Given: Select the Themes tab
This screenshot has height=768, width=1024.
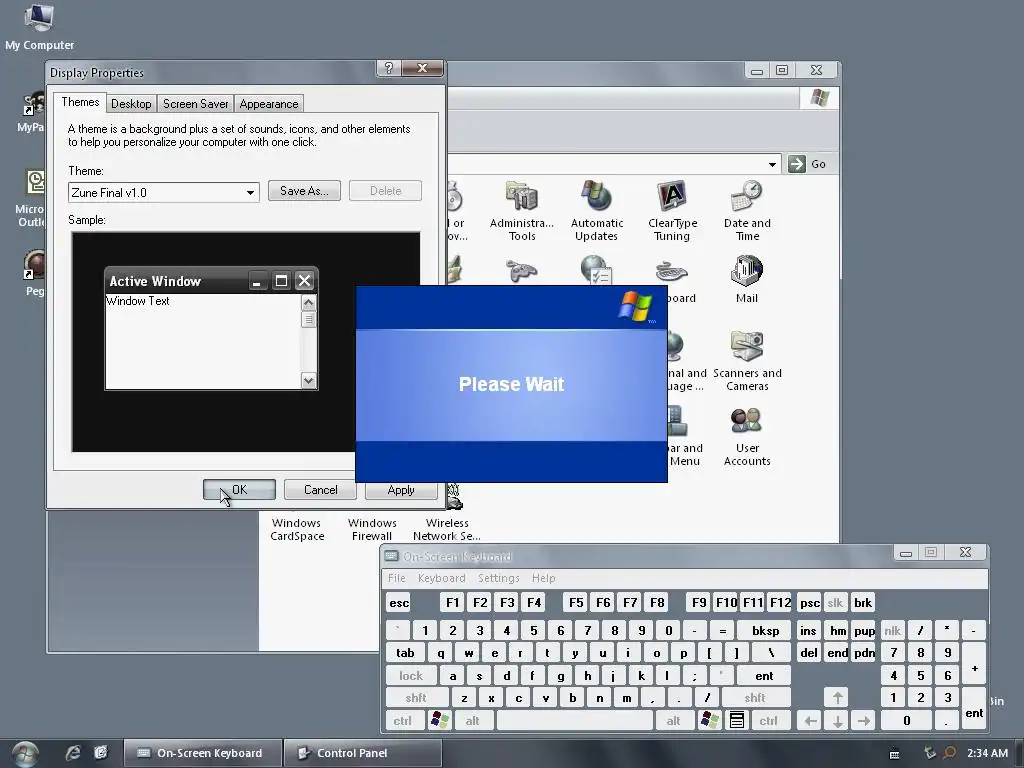Looking at the screenshot, I should (x=80, y=103).
